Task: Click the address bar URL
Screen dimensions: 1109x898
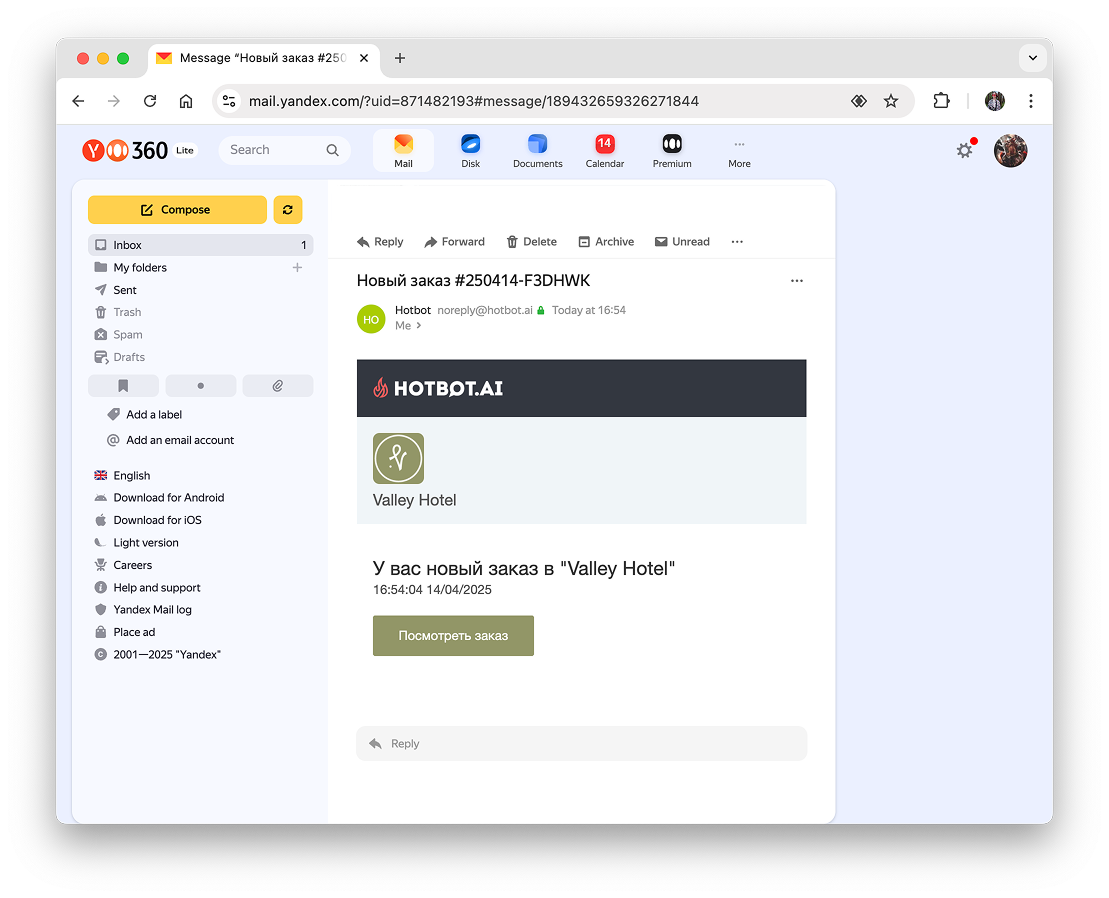Action: 473,101
